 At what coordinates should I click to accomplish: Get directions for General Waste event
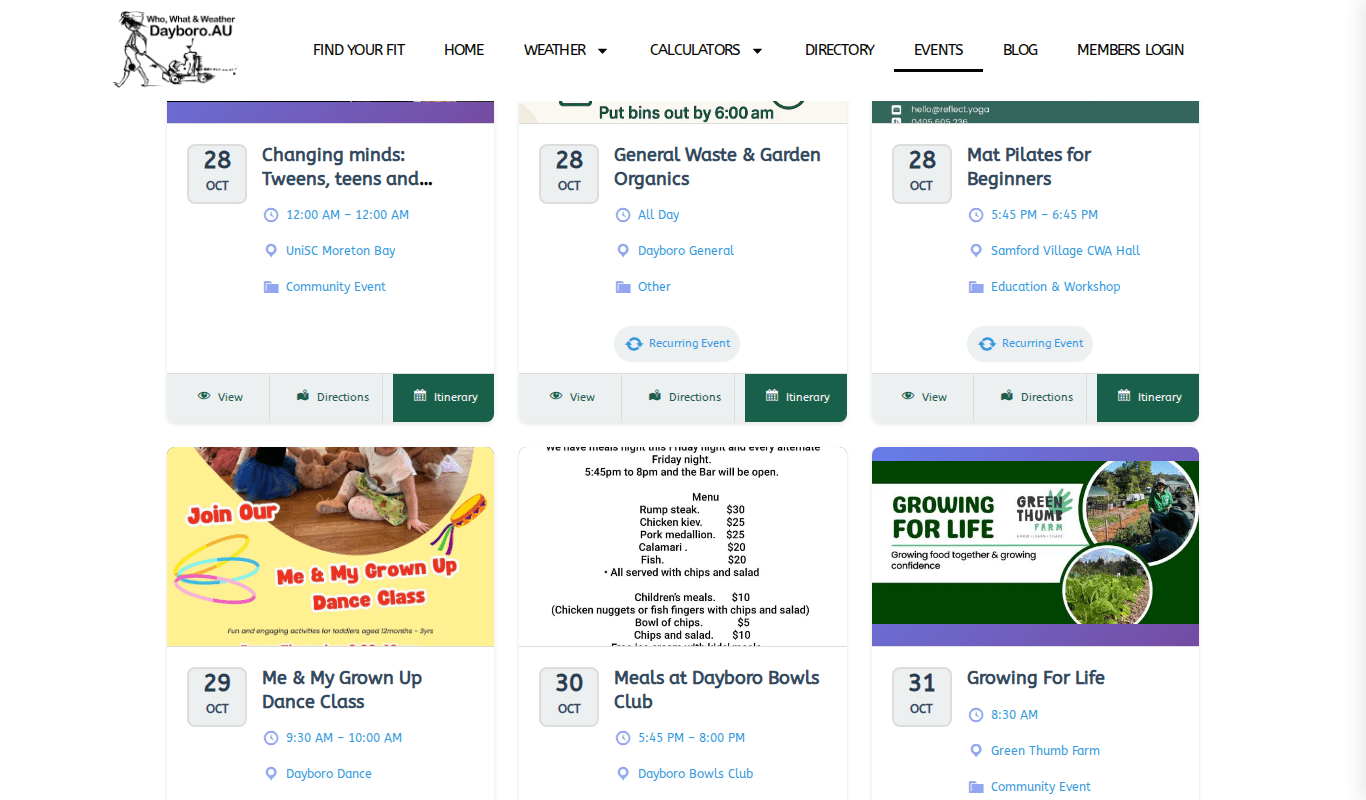point(683,397)
